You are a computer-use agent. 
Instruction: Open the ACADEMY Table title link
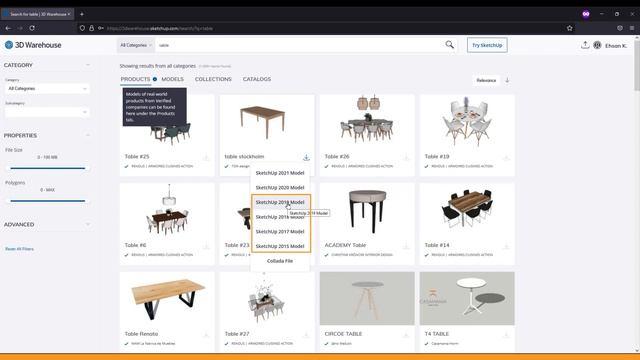coord(345,245)
